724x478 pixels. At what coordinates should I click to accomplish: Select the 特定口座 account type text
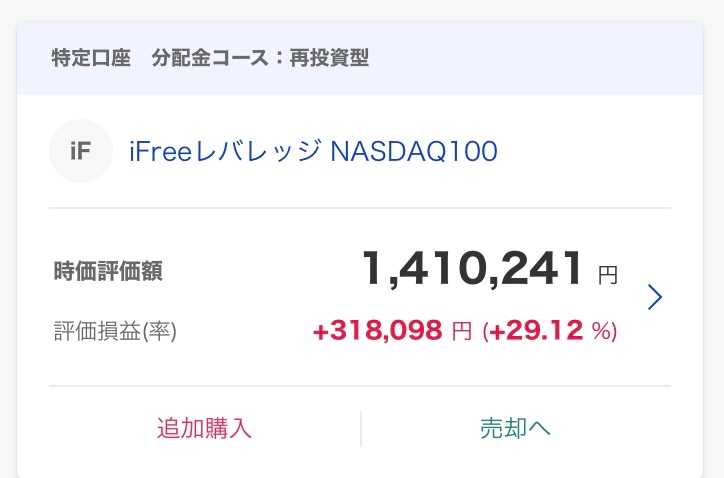[x=90, y=58]
